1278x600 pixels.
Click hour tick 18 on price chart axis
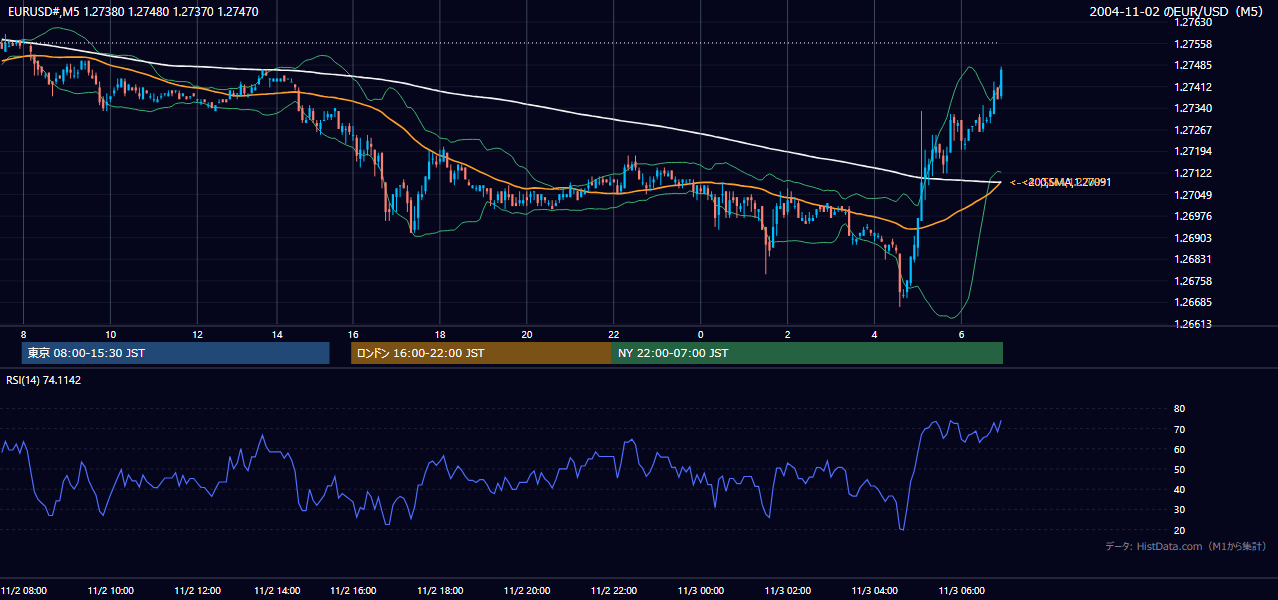[440, 334]
